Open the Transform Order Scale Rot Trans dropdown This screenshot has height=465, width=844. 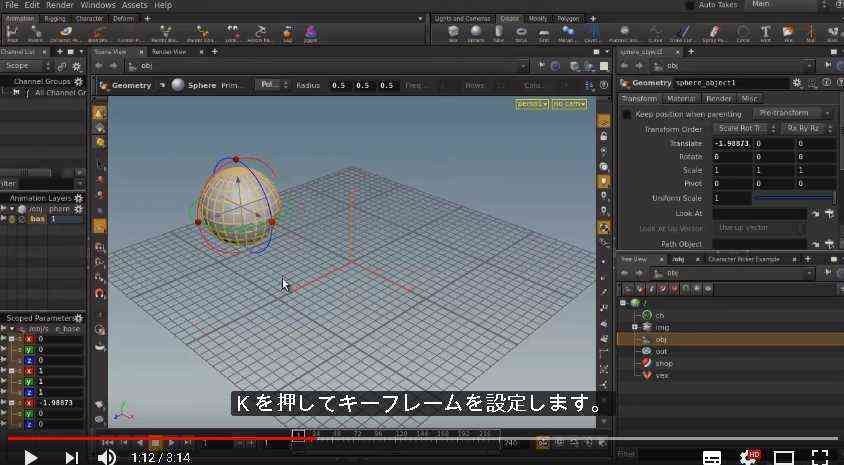(746, 129)
